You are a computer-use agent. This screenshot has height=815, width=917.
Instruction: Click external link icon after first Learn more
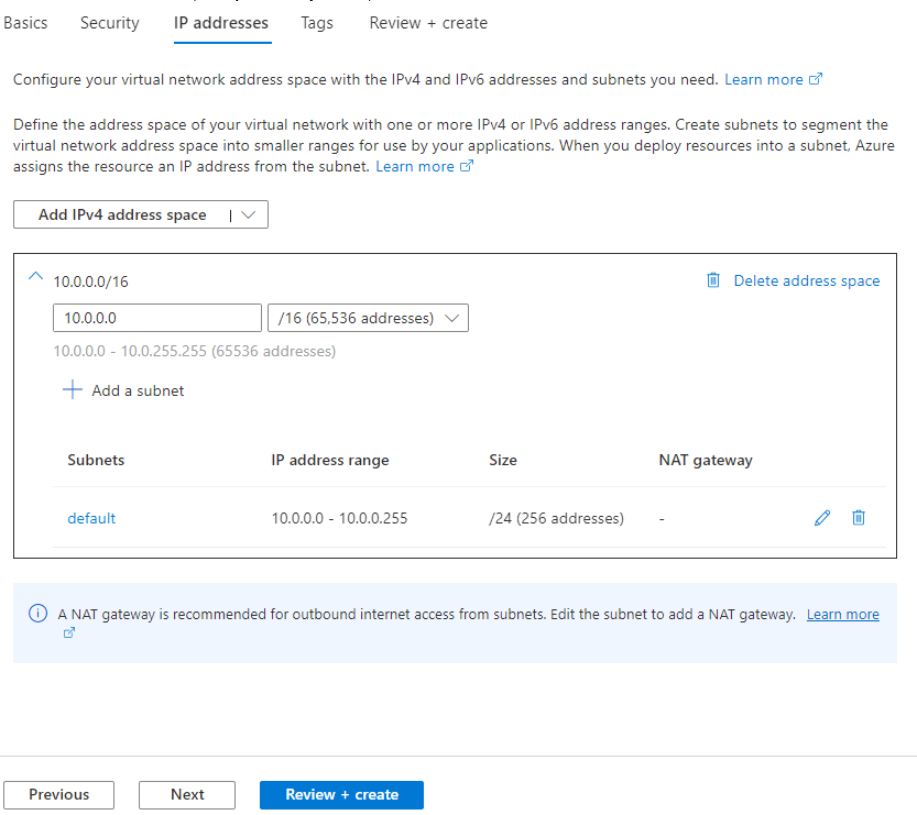pos(816,79)
